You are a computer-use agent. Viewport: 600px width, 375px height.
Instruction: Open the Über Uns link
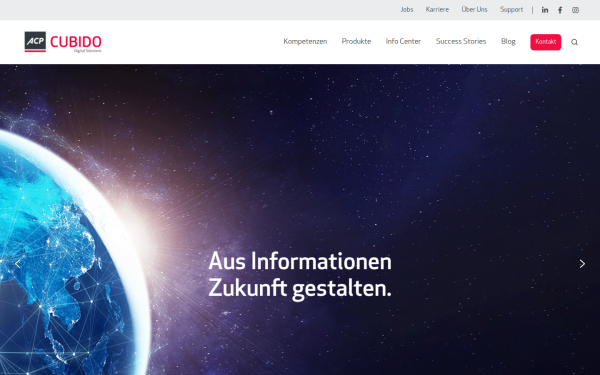(x=474, y=10)
